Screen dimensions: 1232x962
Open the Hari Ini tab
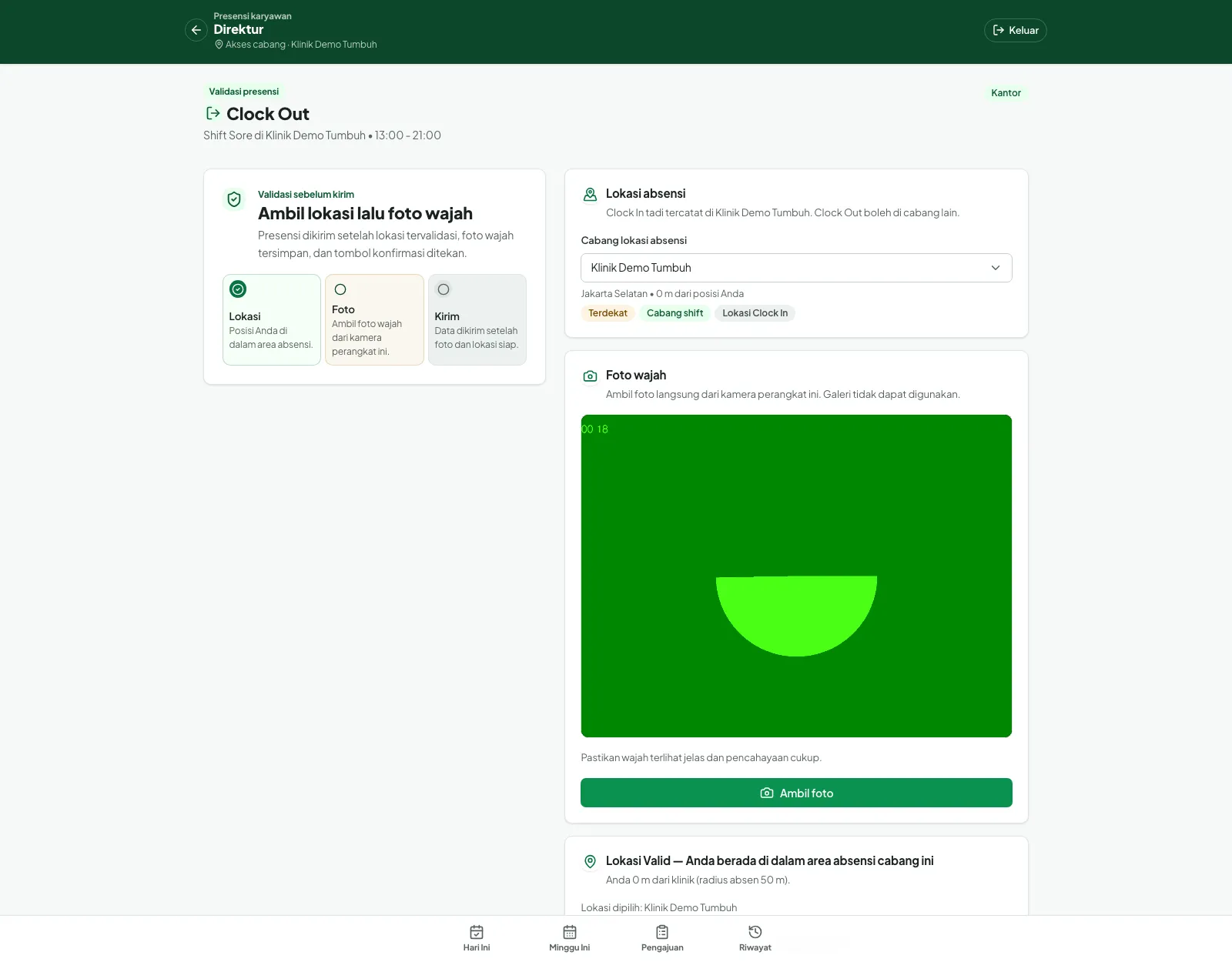click(477, 938)
